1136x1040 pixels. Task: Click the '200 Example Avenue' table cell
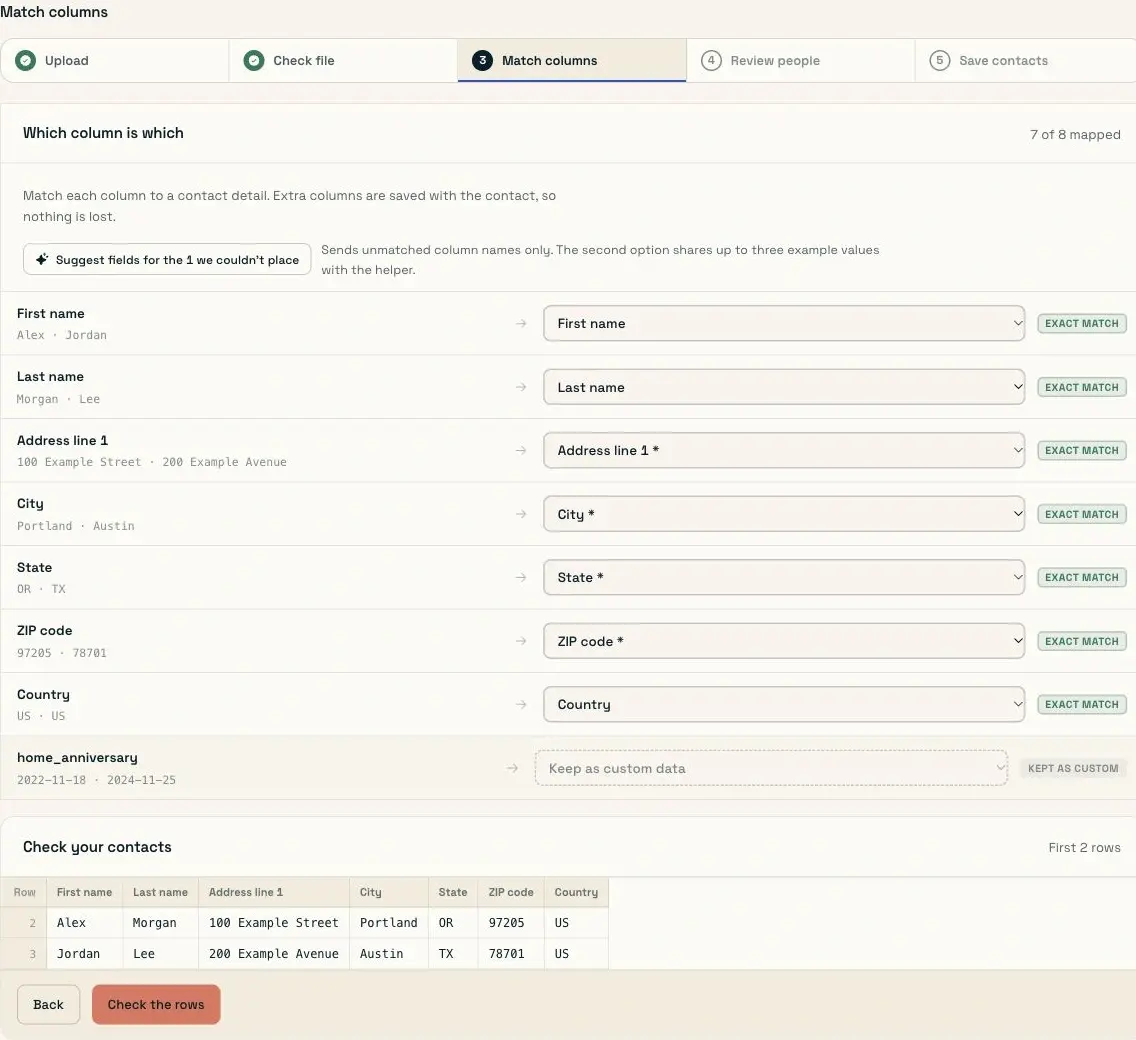274,954
